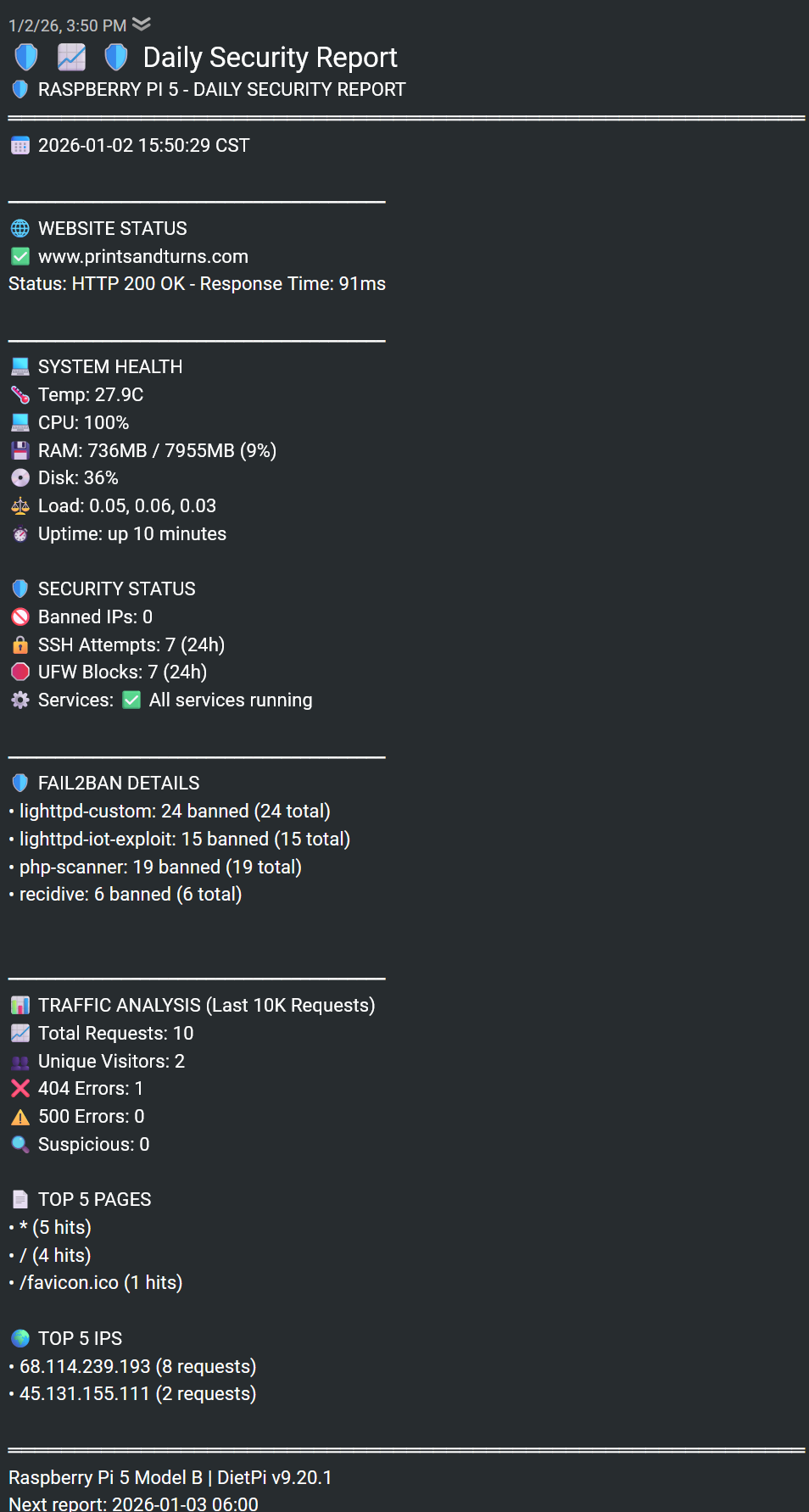The image size is (809, 1512).
Task: Click the gear icon next to Services
Action: 20,700
